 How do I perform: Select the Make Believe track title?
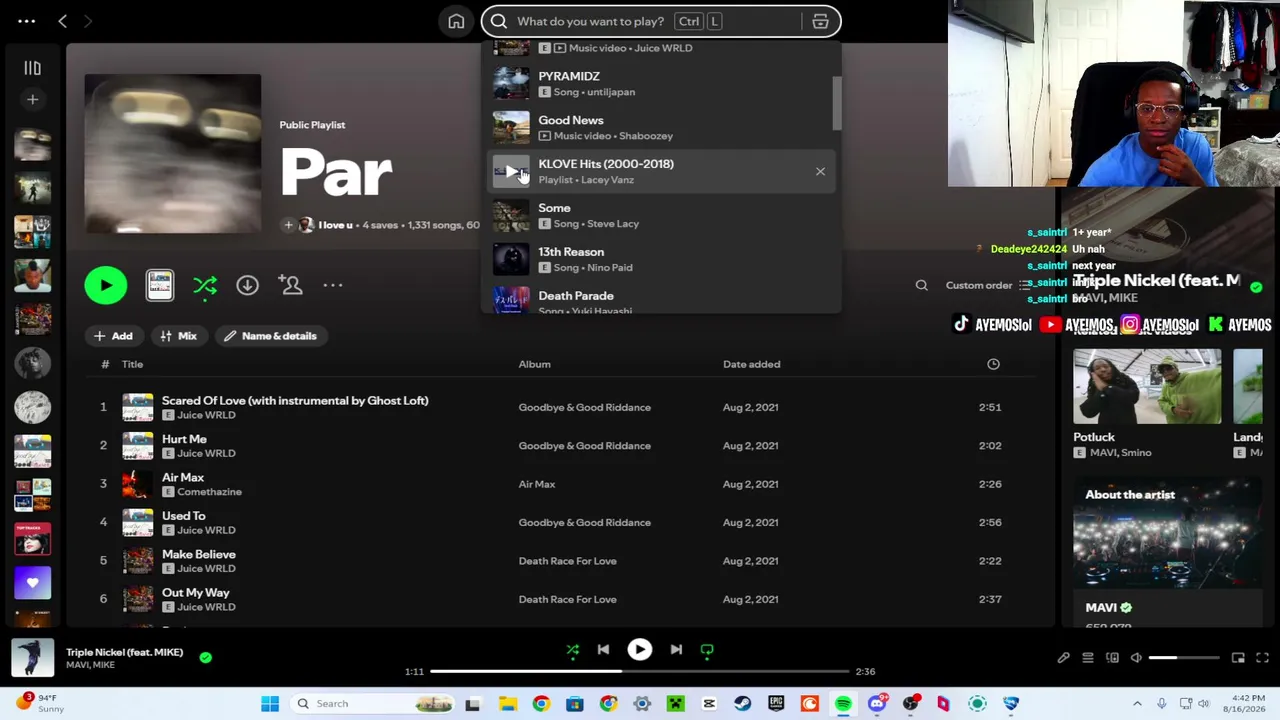pyautogui.click(x=199, y=554)
